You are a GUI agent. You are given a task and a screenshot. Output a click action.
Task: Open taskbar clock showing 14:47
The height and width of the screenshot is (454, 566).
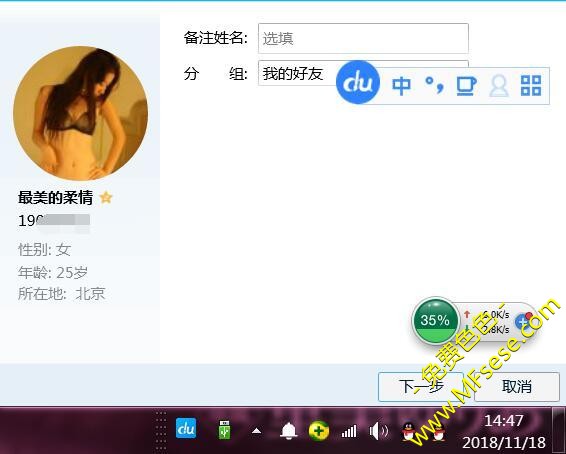[x=504, y=431]
